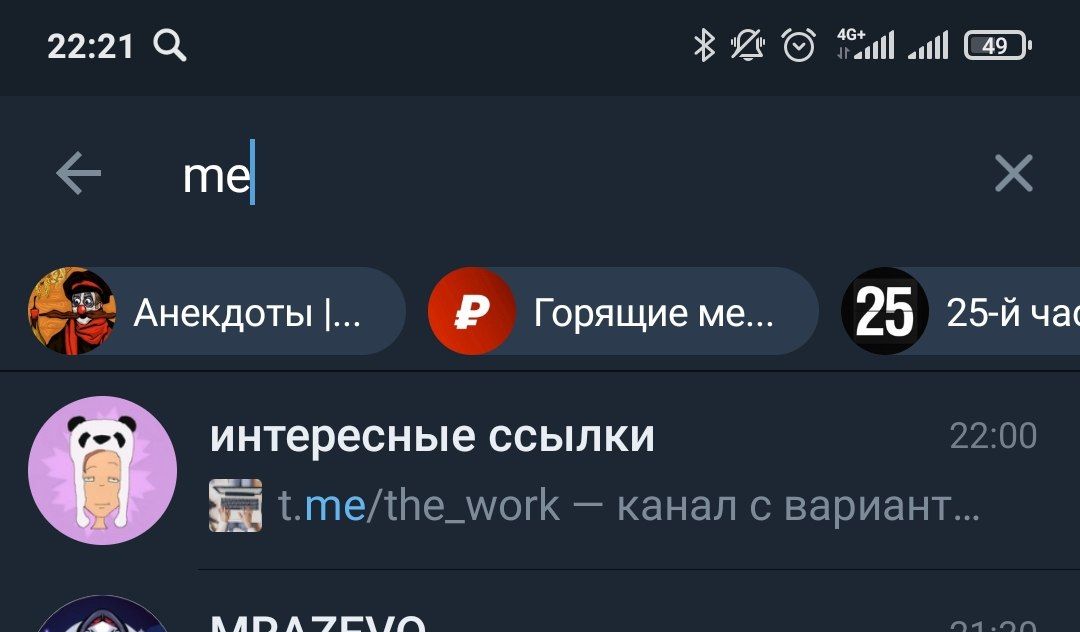Open the 25-й час chat chip

[x=961, y=311]
